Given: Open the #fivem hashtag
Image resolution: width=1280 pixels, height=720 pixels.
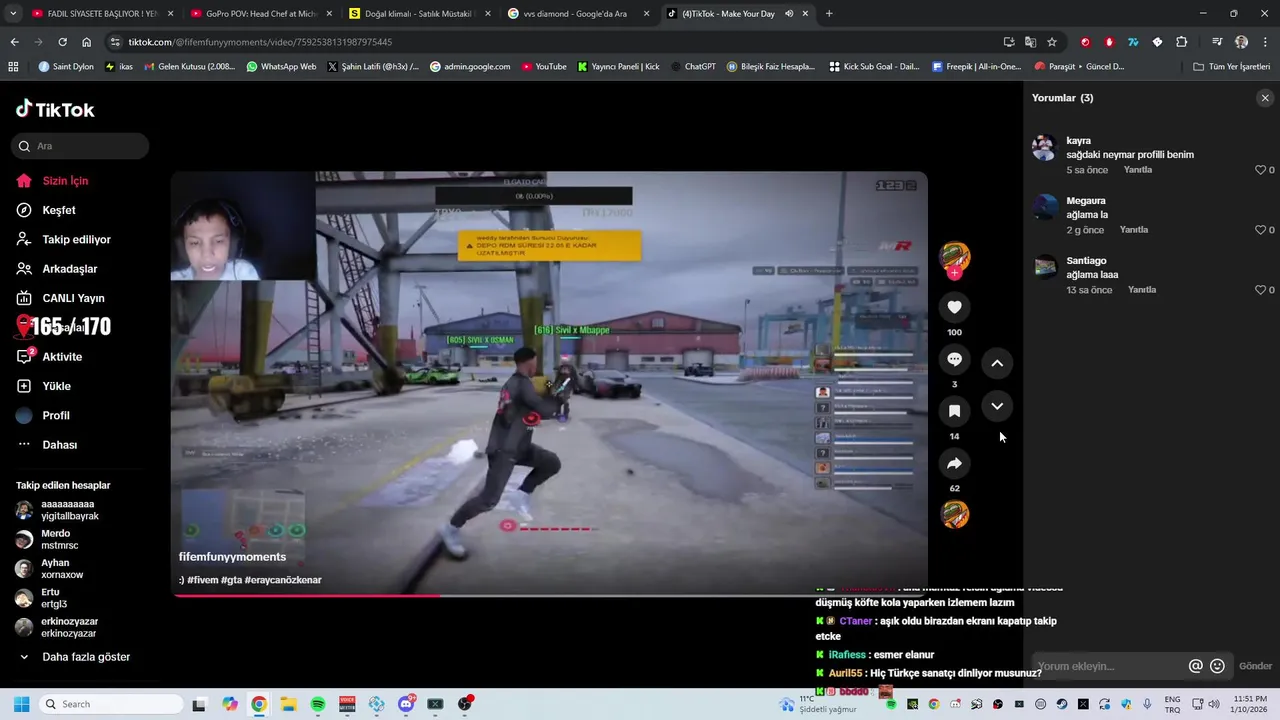Looking at the screenshot, I should click(x=203, y=580).
